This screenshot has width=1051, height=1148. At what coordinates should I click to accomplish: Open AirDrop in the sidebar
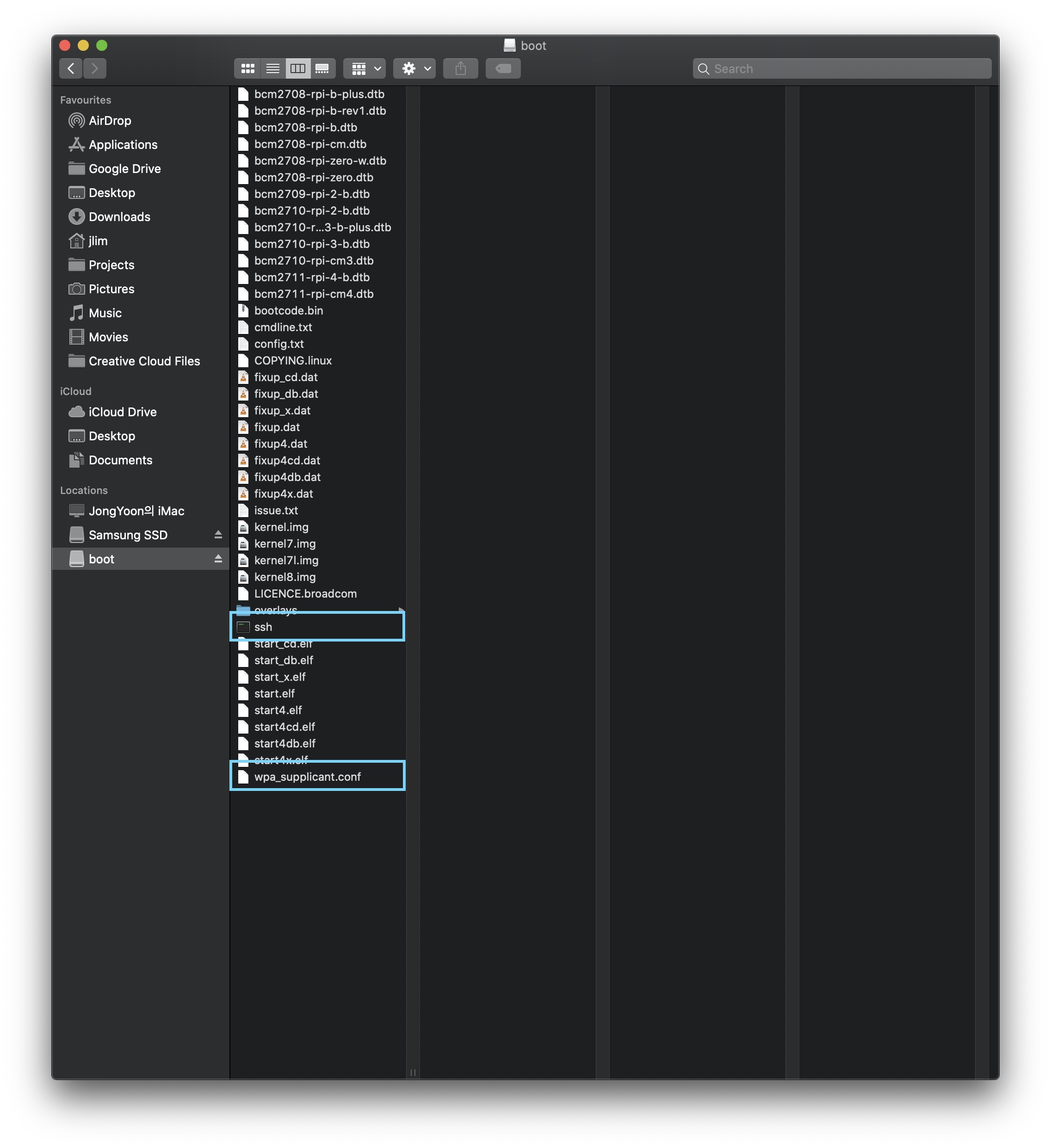(109, 121)
